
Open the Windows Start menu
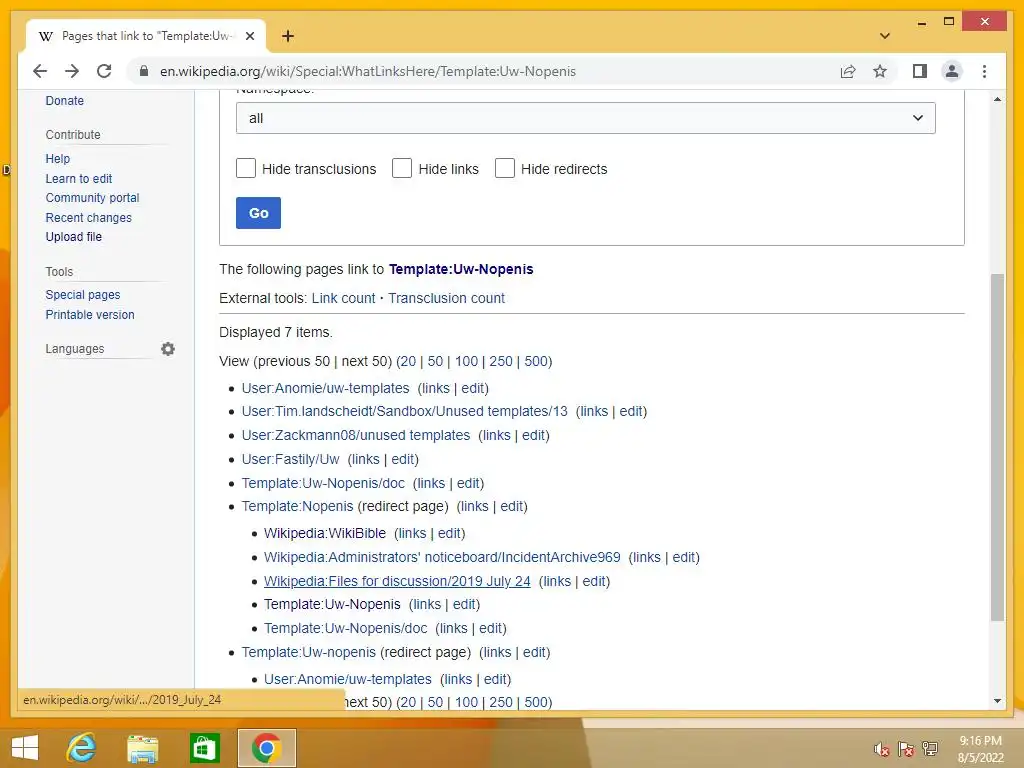pyautogui.click(x=25, y=748)
